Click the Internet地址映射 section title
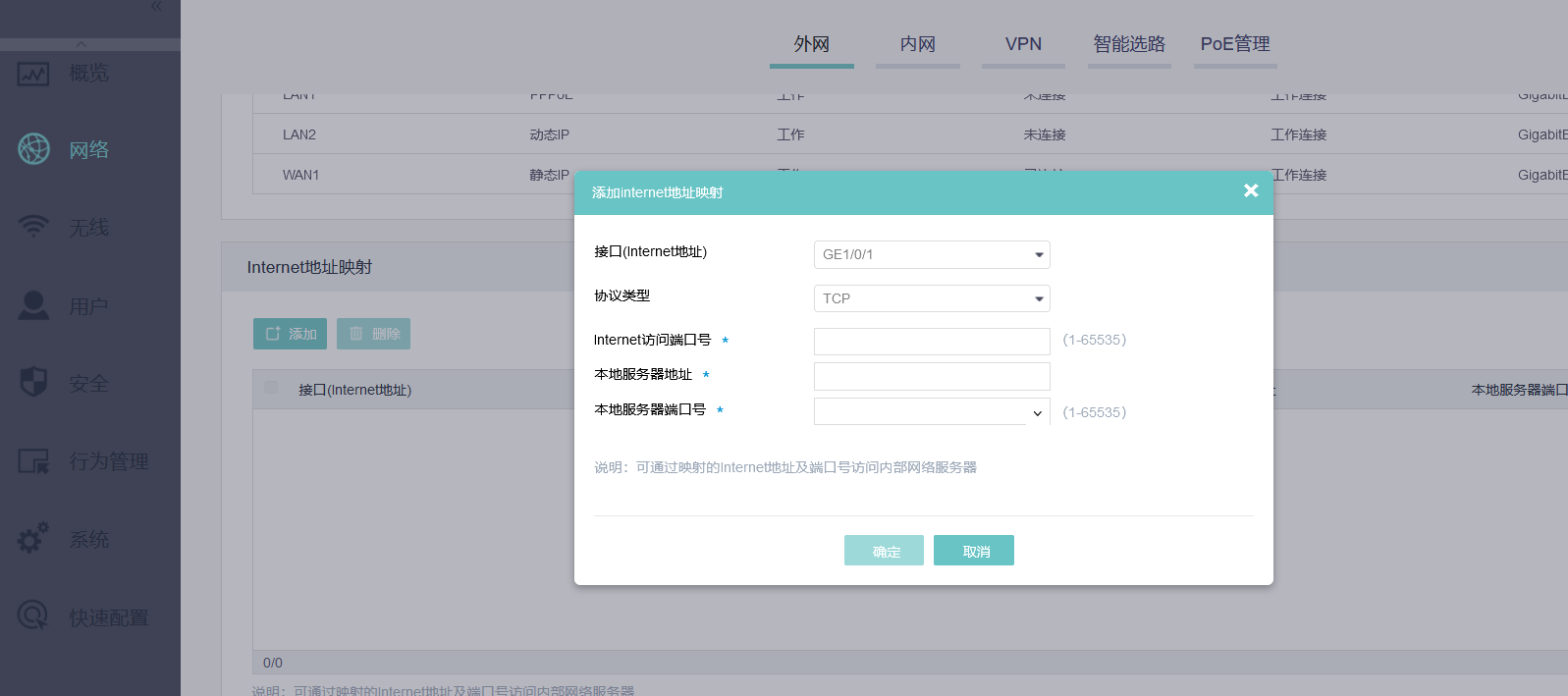 tap(309, 267)
